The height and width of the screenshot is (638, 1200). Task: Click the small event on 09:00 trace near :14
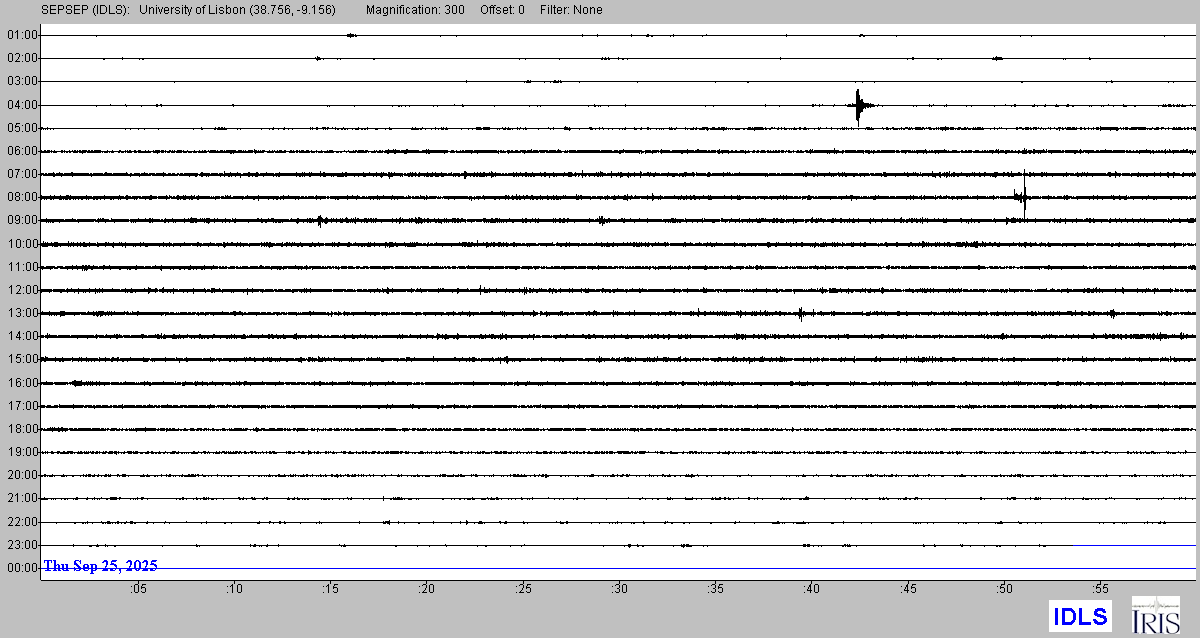click(319, 221)
